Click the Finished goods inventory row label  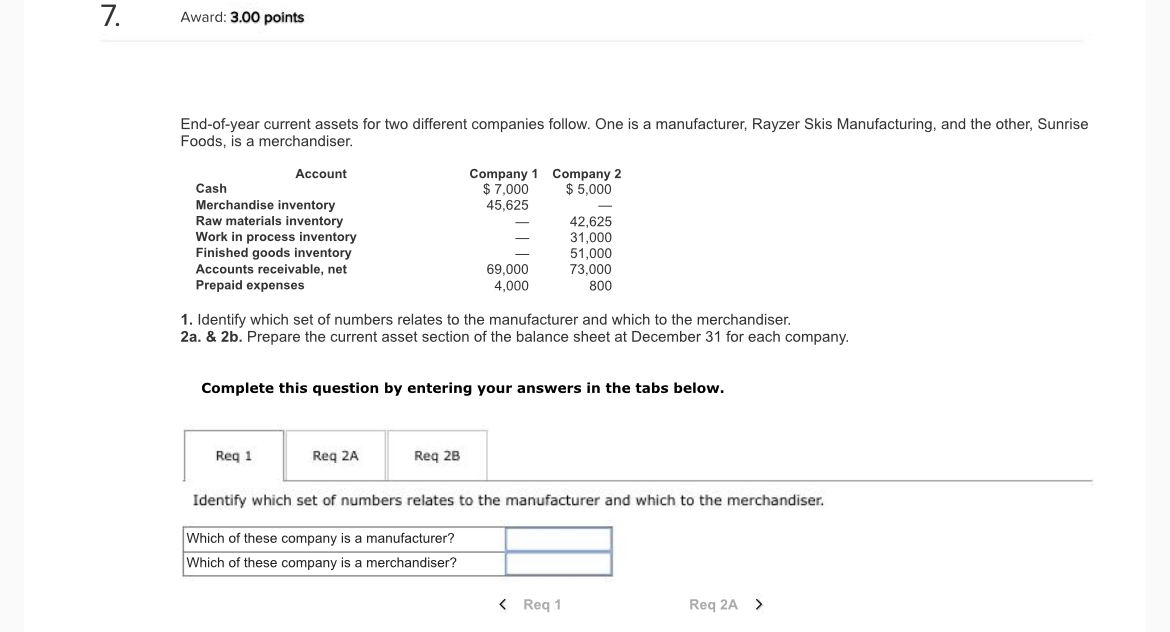[273, 253]
